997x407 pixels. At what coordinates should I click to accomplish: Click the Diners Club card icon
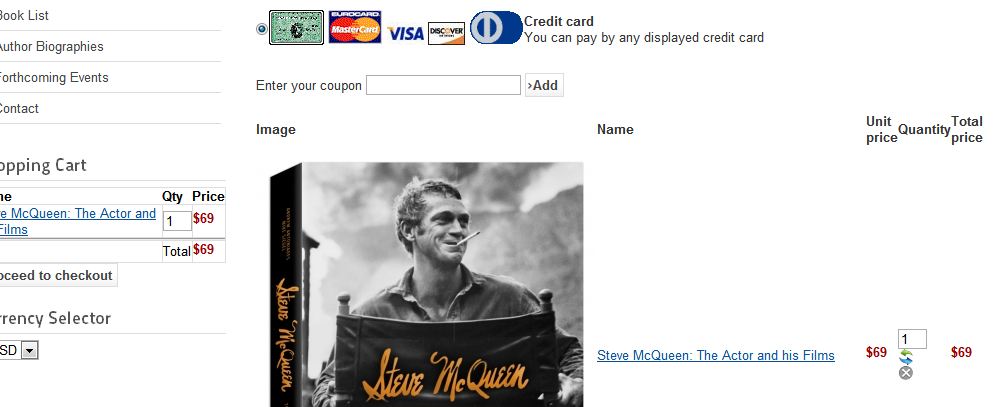[496, 27]
